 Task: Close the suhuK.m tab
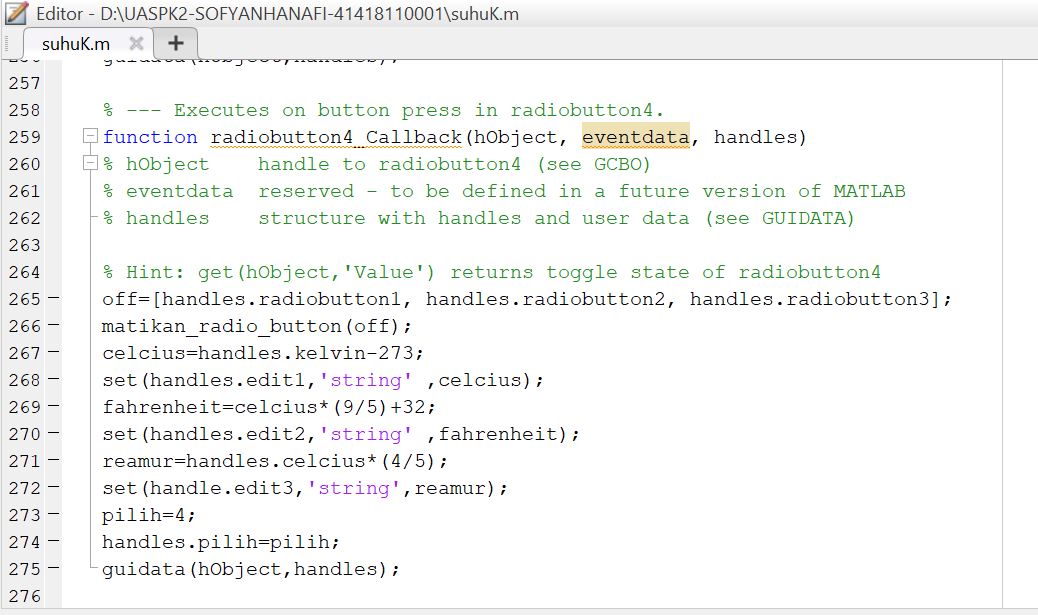click(136, 44)
